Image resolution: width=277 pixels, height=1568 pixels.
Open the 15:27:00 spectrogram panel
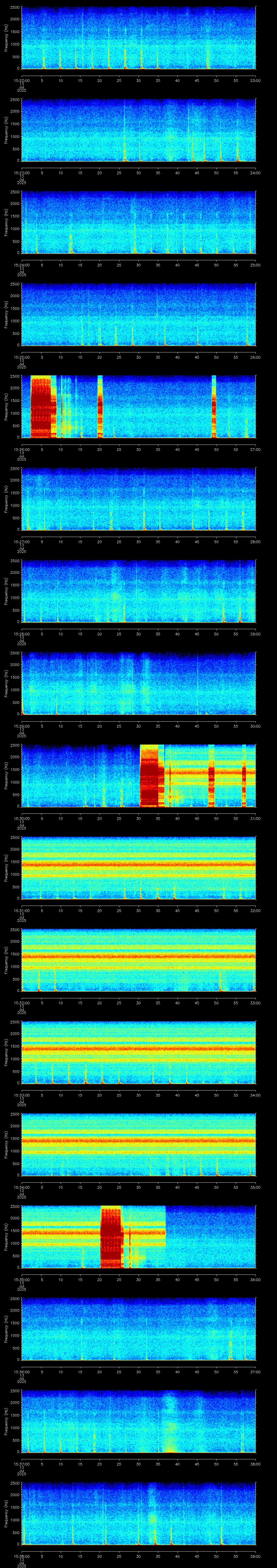tap(138, 499)
